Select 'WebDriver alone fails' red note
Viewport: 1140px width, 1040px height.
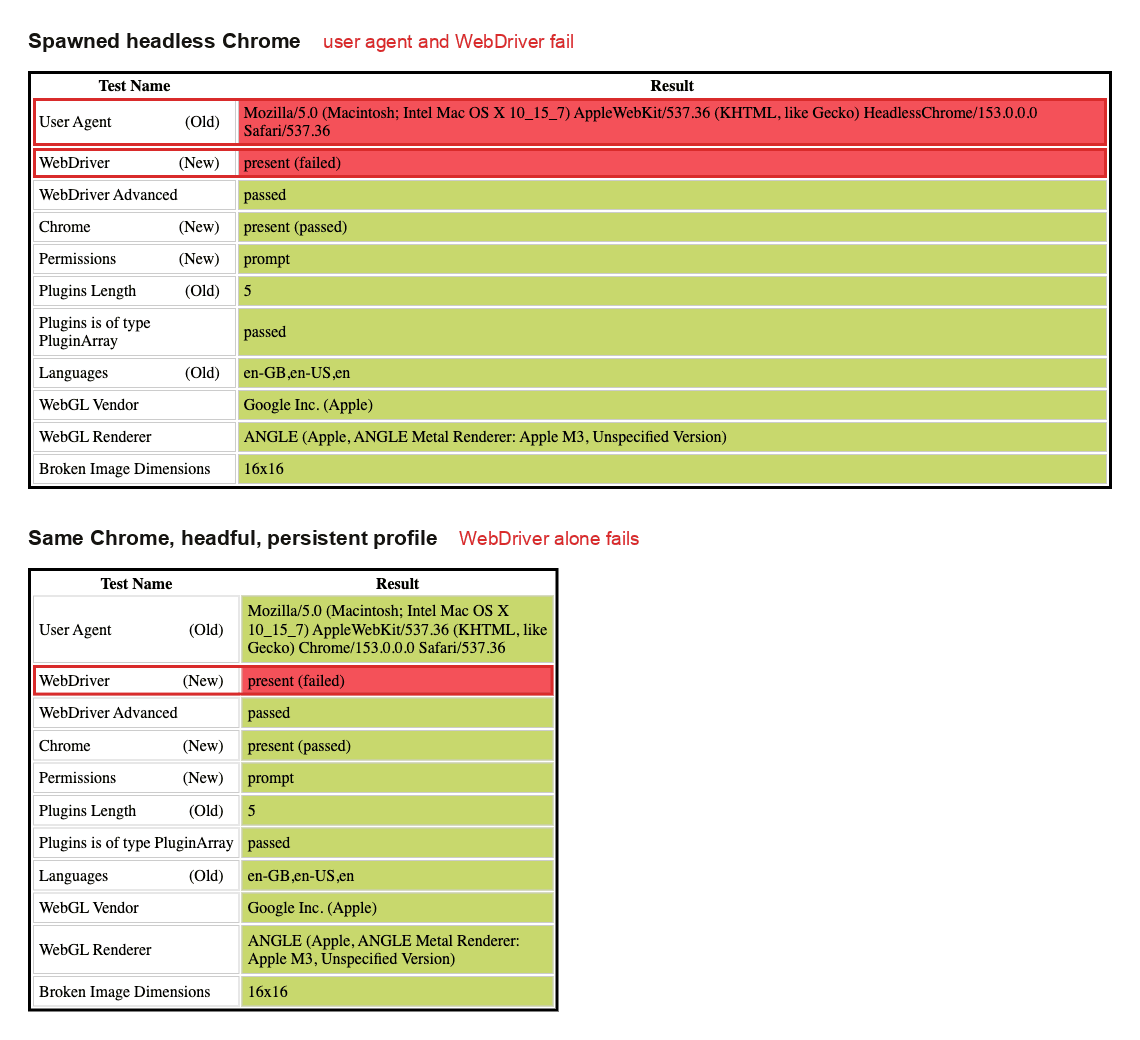[549, 539]
